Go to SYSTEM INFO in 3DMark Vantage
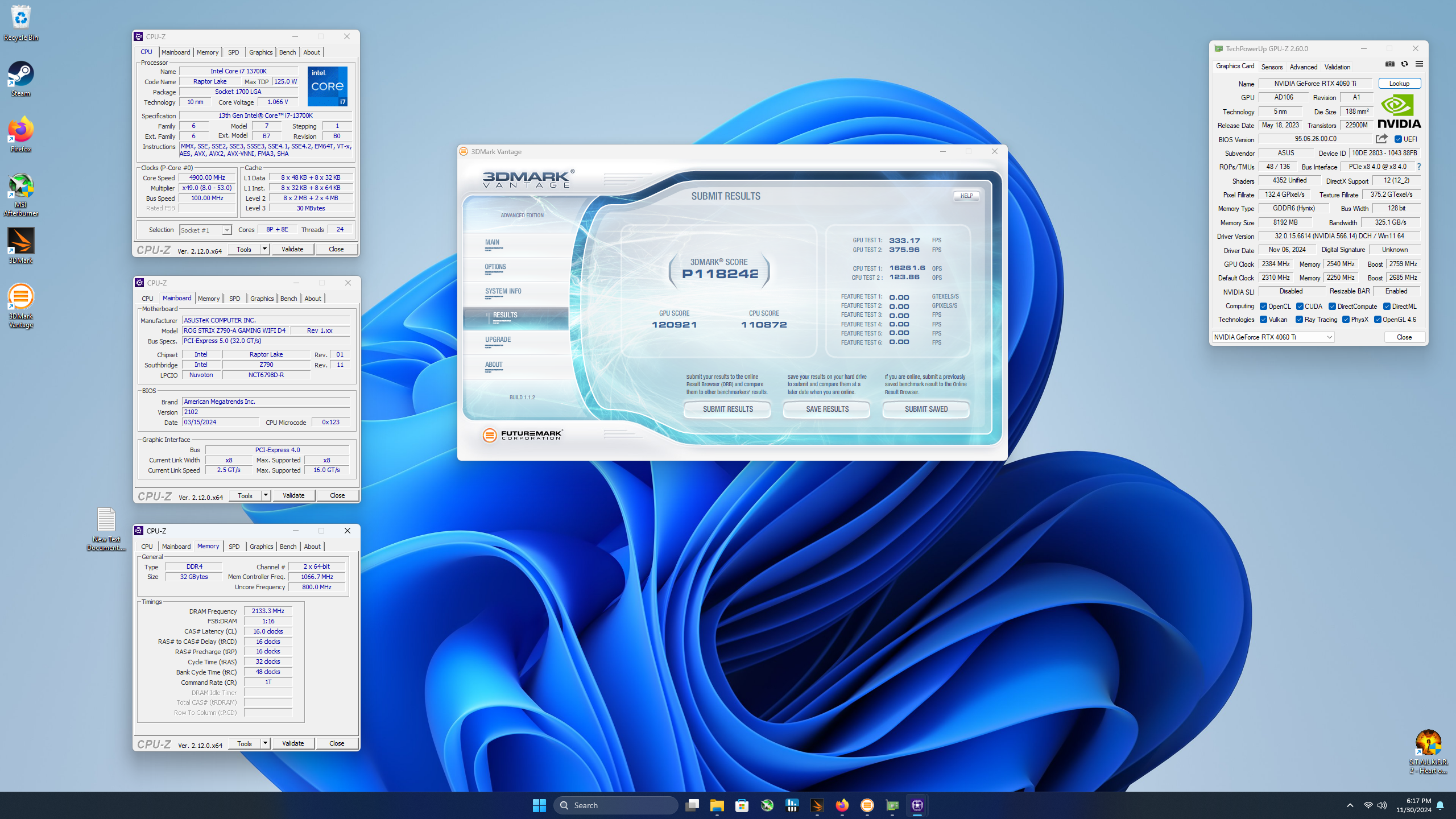 (503, 292)
